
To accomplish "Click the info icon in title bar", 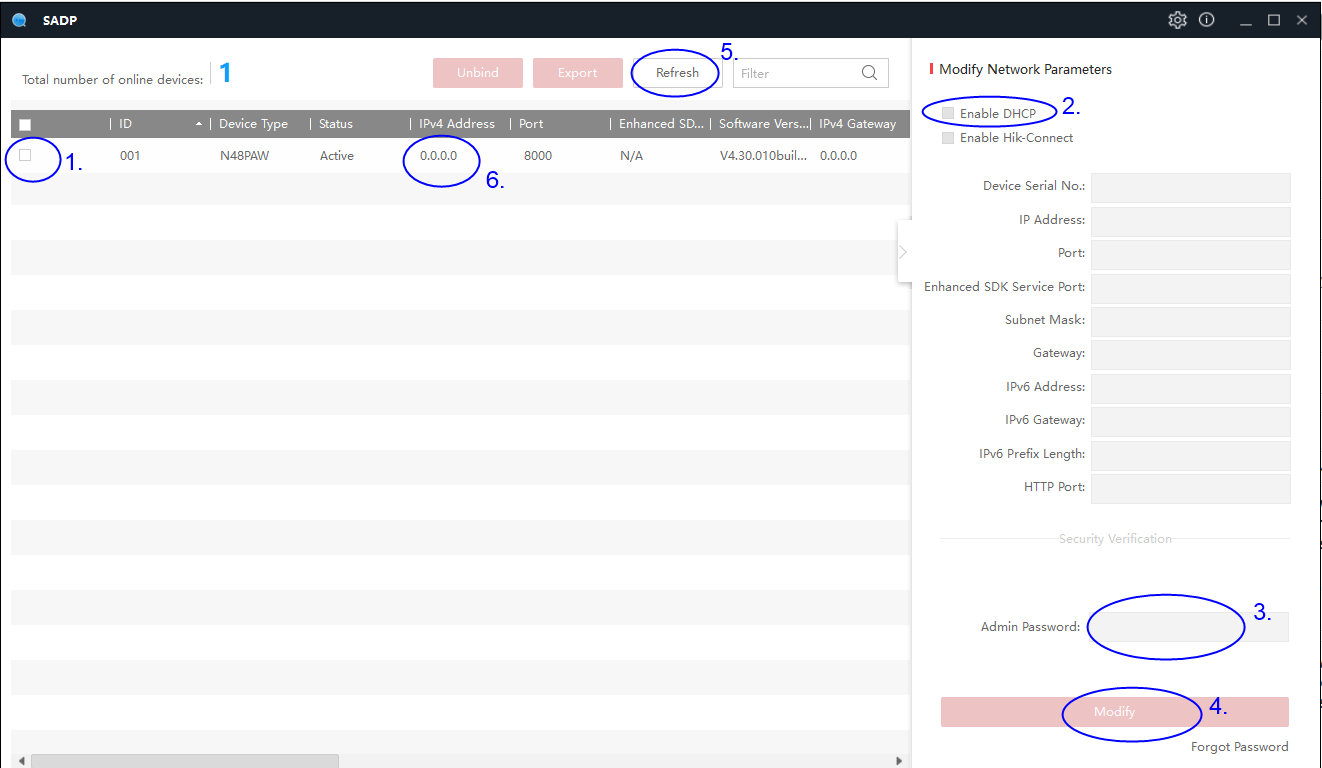I will coord(1207,20).
